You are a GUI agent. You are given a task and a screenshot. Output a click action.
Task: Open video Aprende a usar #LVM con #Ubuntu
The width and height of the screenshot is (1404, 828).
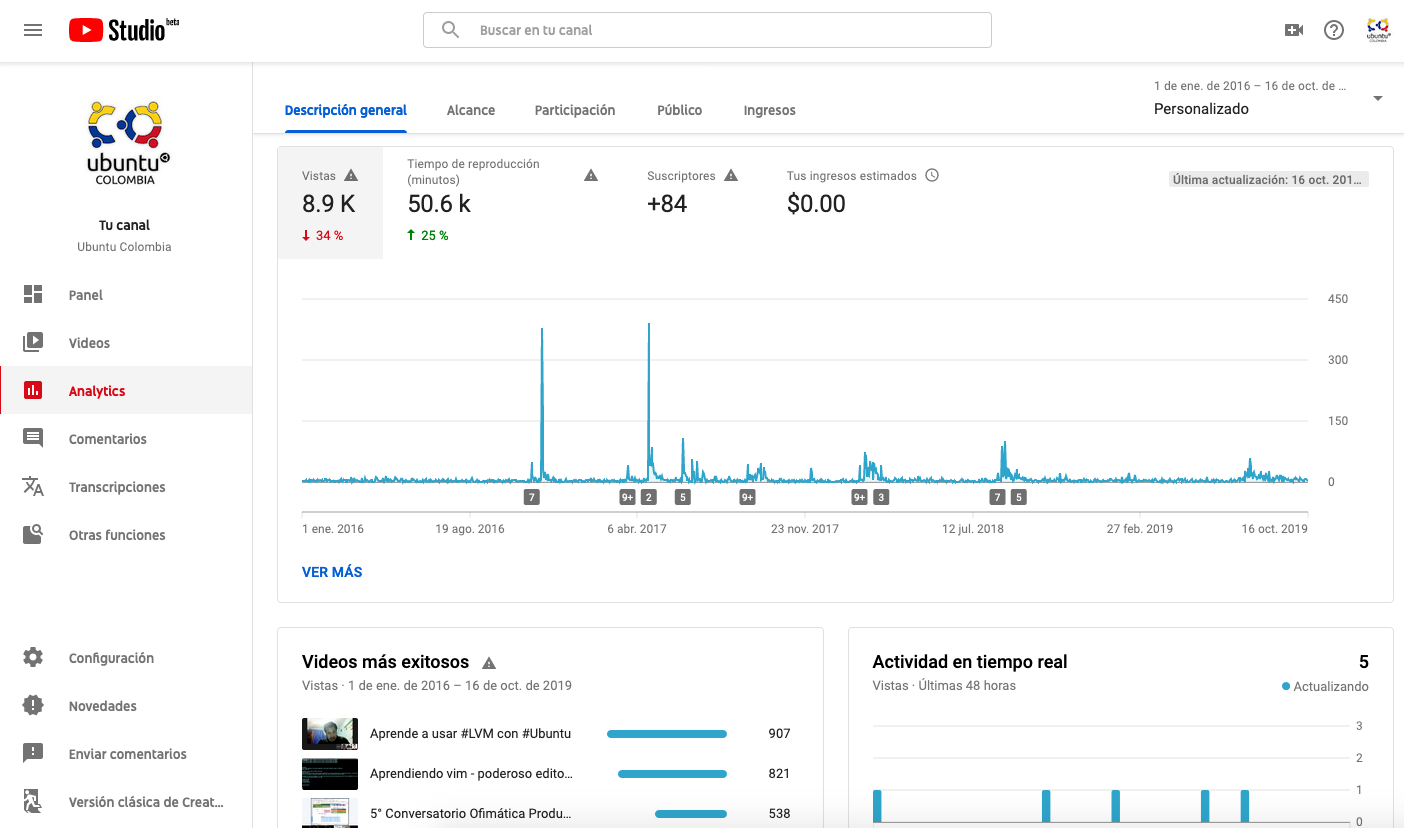(470, 733)
